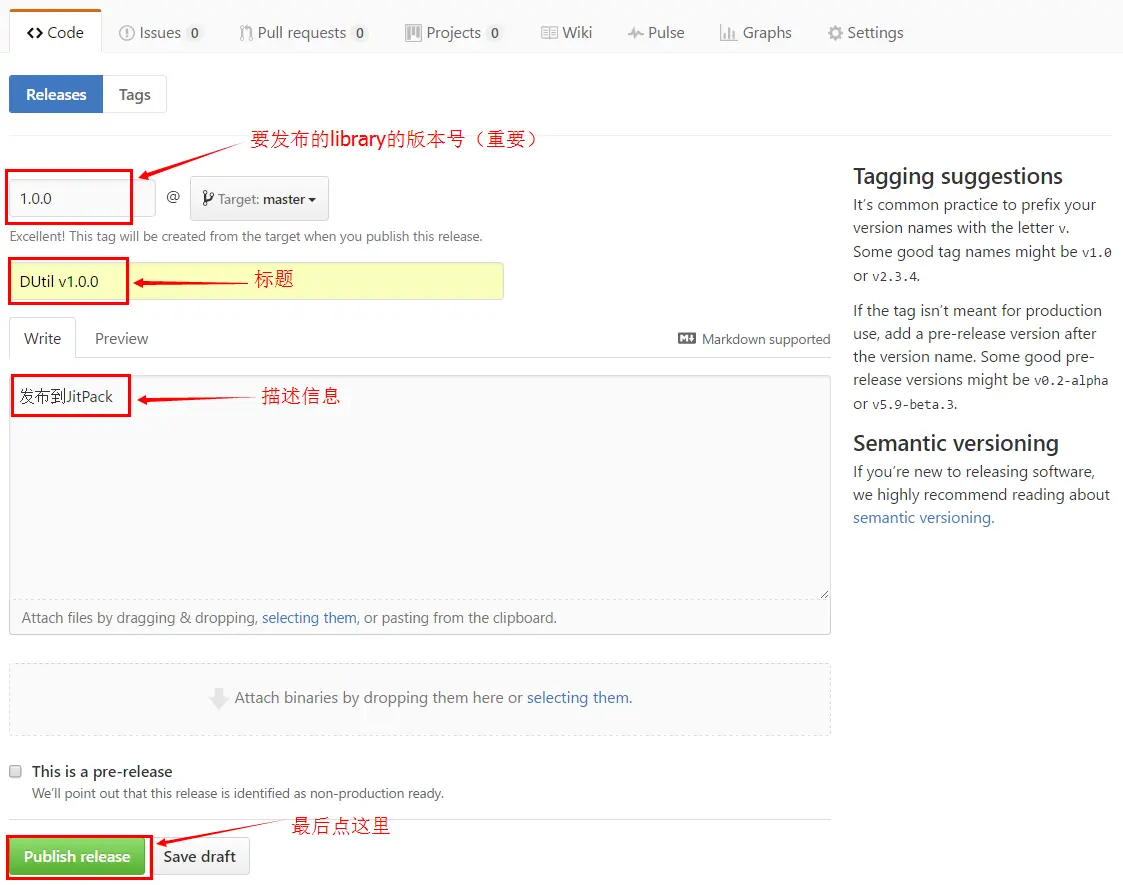Click 'selecting them' link for binaries
This screenshot has height=885, width=1123.
(x=579, y=697)
